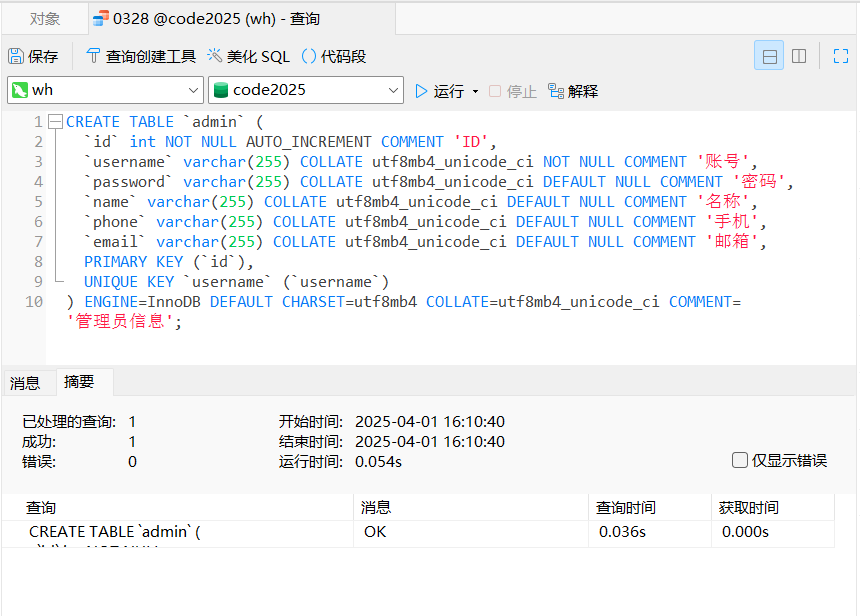Select the CREATE TABLE `admin` result row
The height and width of the screenshot is (616, 860).
418,533
